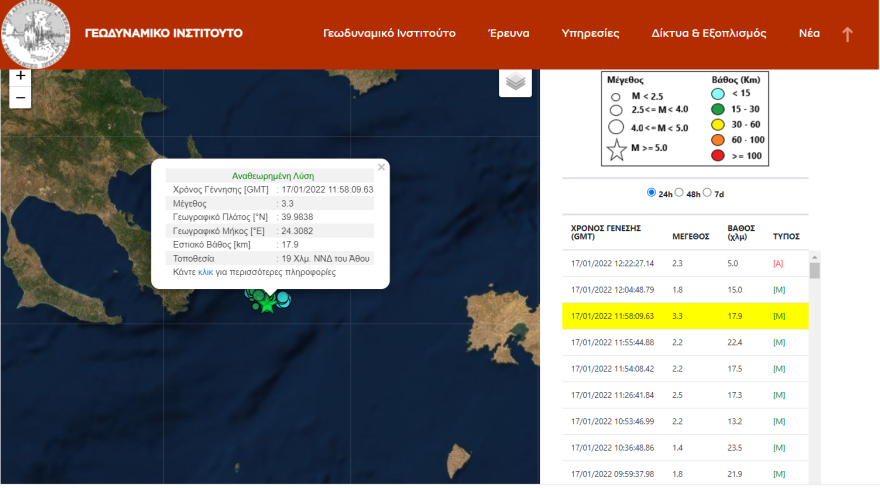Open the map layers control
Image resolution: width=880 pixels, height=488 pixels.
tap(515, 82)
